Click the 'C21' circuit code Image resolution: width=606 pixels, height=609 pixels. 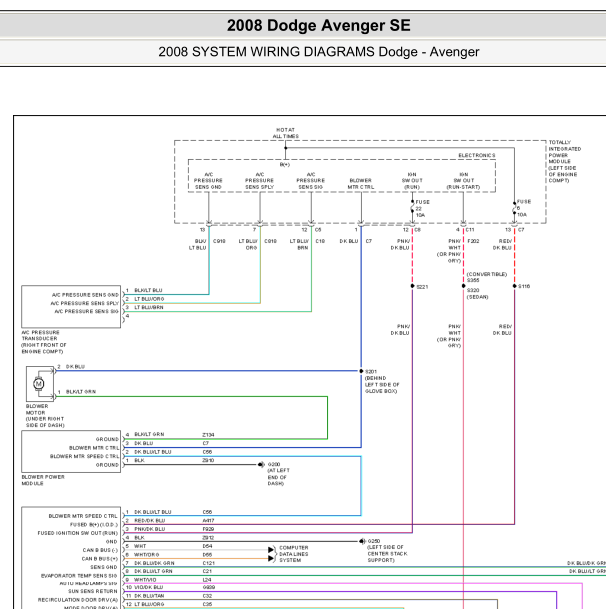click(x=207, y=571)
